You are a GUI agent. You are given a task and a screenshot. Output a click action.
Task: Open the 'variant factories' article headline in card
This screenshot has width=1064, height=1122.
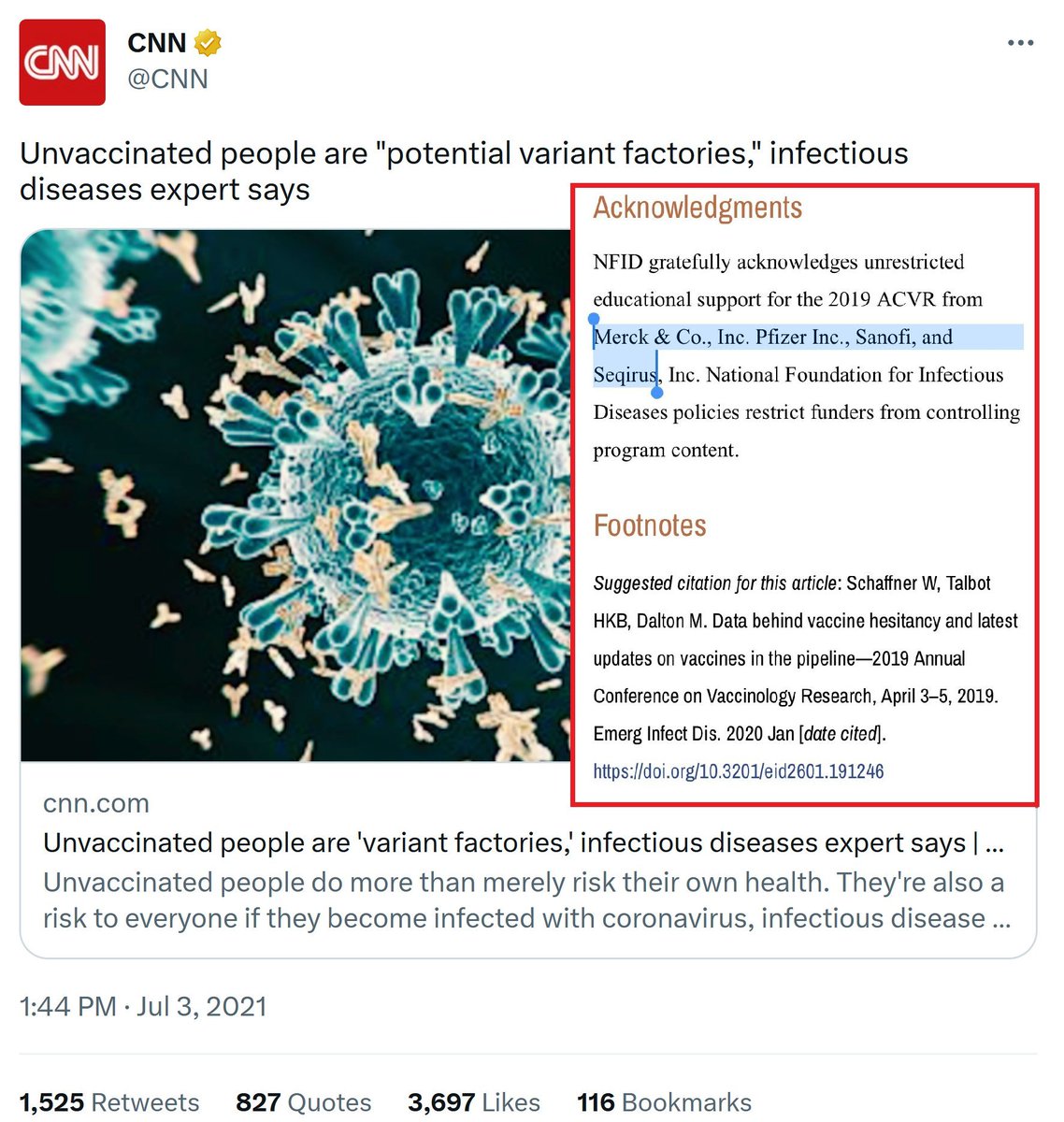[x=505, y=842]
